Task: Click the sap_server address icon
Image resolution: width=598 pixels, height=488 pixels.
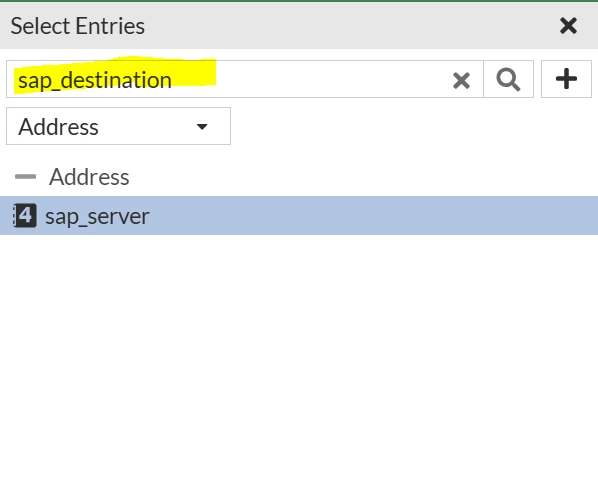Action: (x=25, y=215)
